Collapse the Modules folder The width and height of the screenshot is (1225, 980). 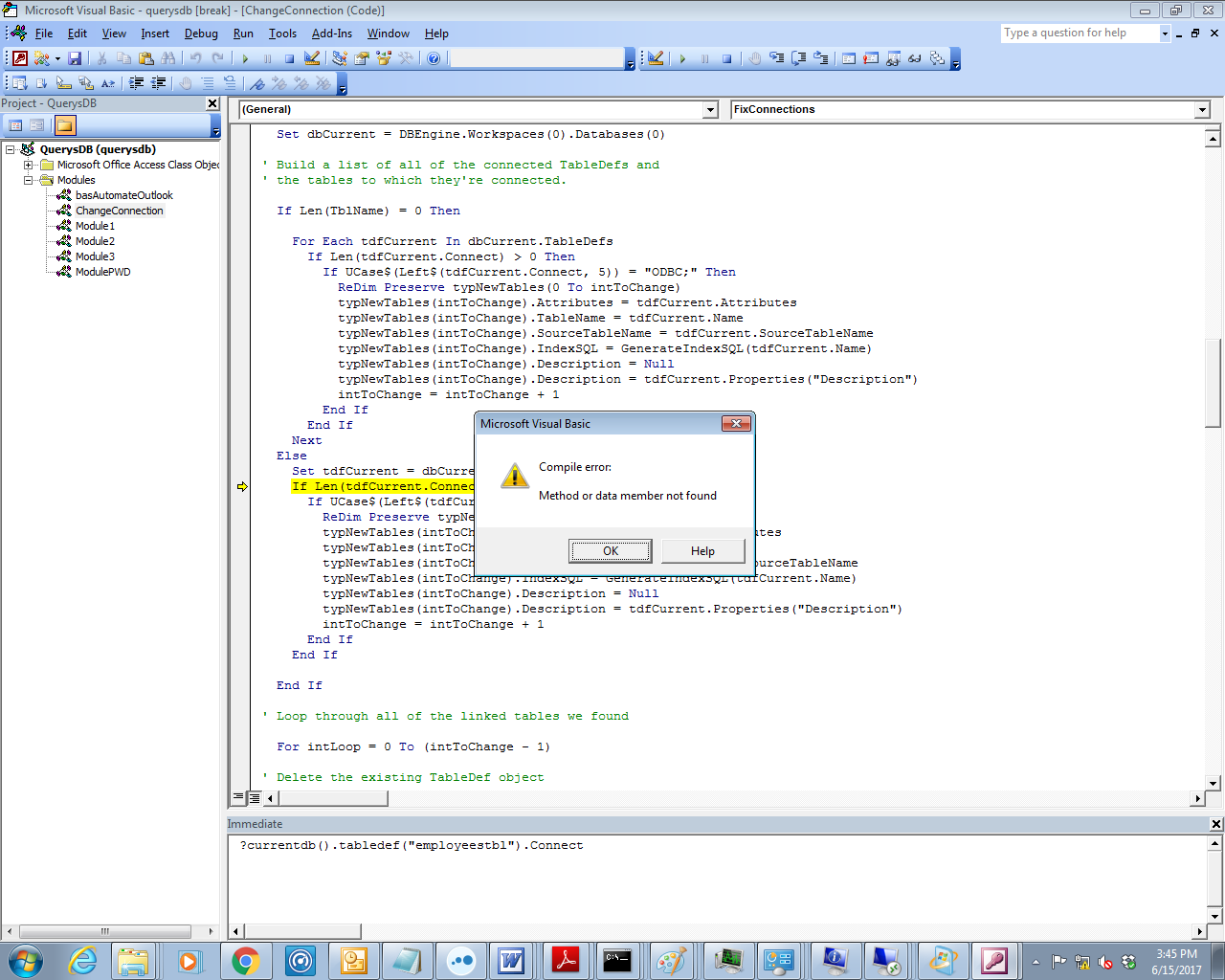[x=30, y=180]
